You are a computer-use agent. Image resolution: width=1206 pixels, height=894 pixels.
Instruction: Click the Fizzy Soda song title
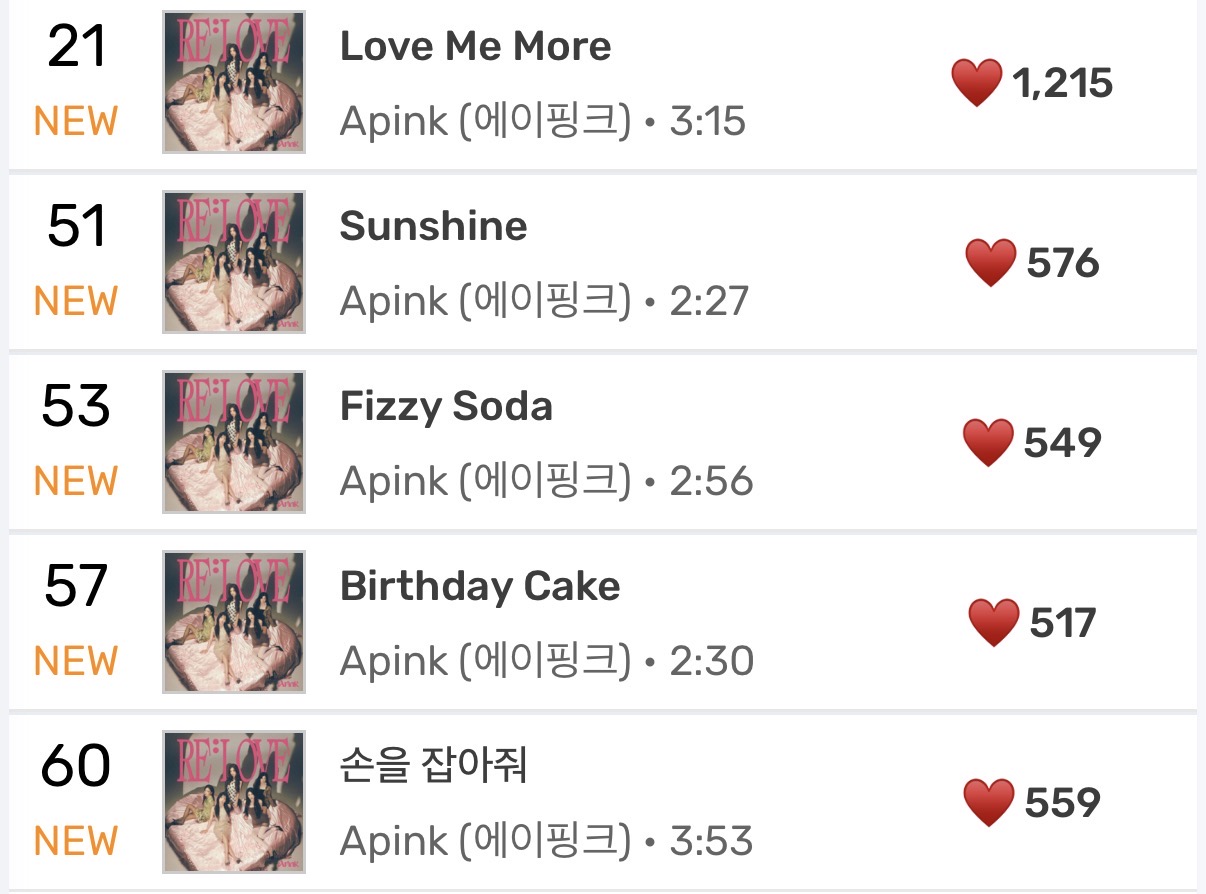[446, 407]
